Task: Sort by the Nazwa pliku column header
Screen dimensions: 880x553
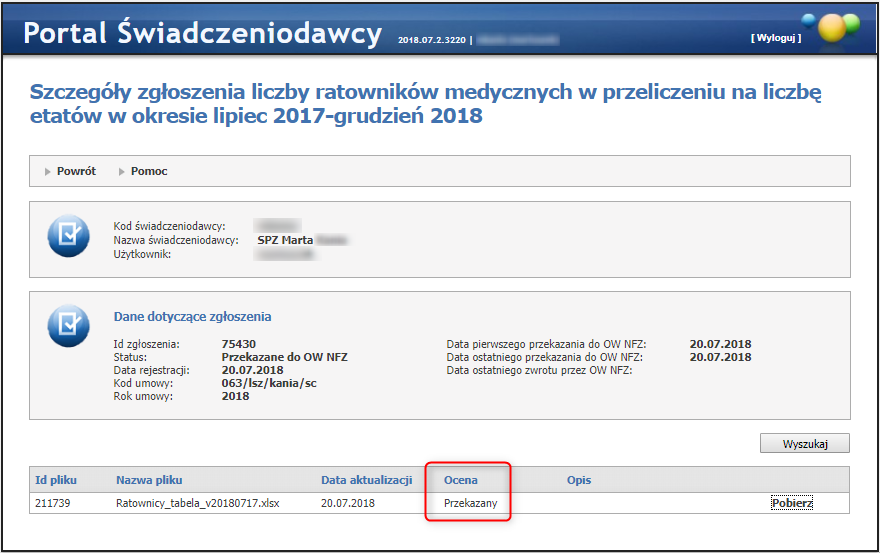Action: coord(149,480)
